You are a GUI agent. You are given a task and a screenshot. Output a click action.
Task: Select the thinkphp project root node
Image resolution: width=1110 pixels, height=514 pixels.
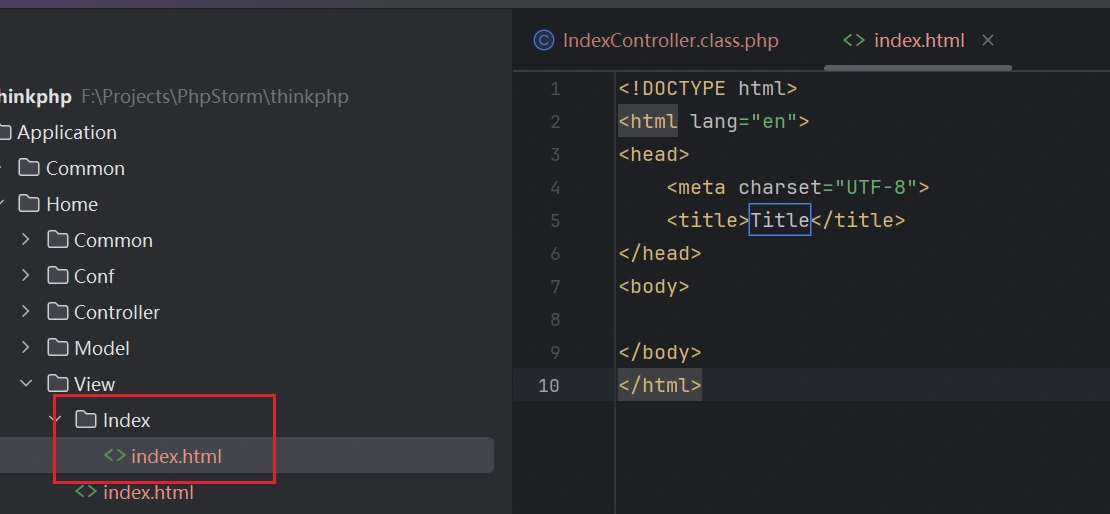coord(36,97)
